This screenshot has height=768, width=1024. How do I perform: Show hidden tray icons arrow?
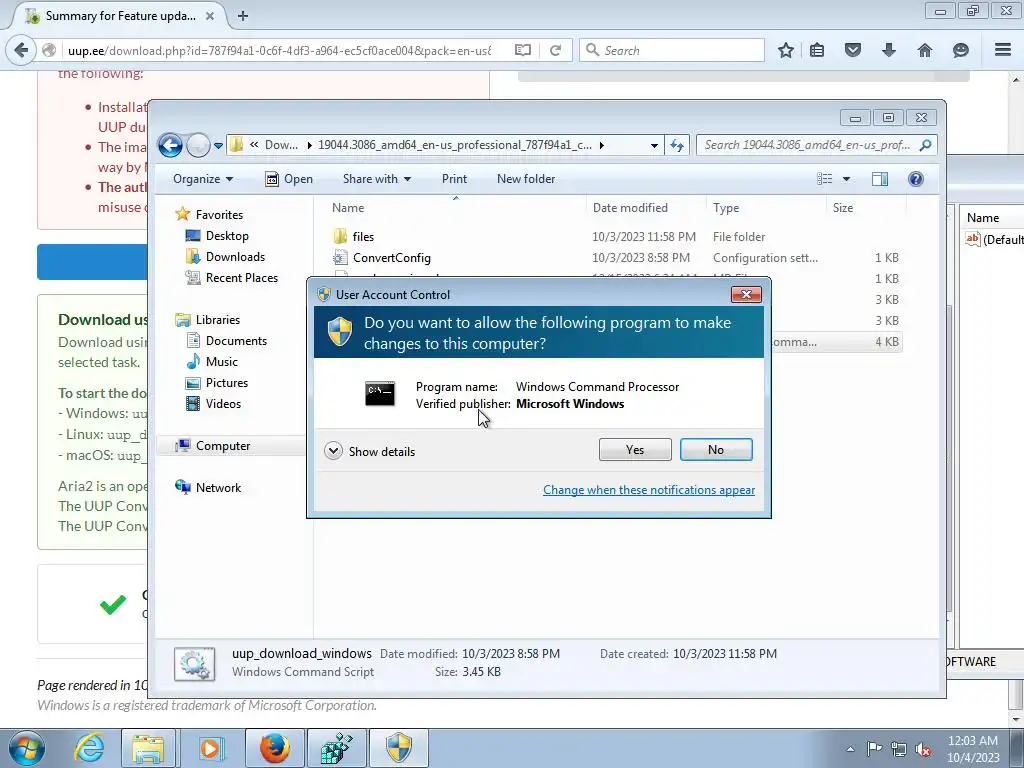pyautogui.click(x=850, y=749)
